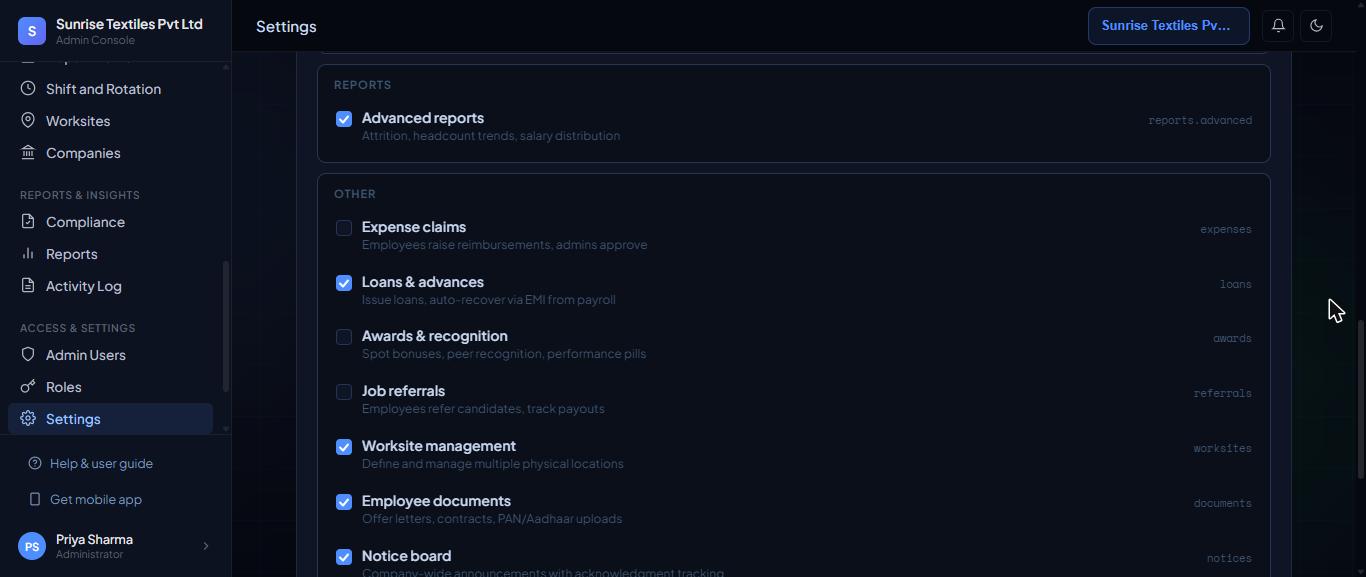Click the expenses key label

click(x=1226, y=229)
